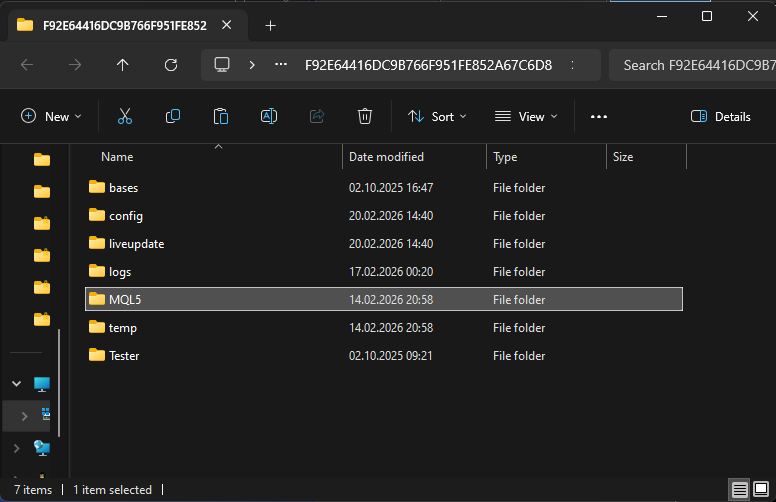The image size is (776, 502).
Task: Sort files by Date modified column
Action: pyautogui.click(x=386, y=157)
